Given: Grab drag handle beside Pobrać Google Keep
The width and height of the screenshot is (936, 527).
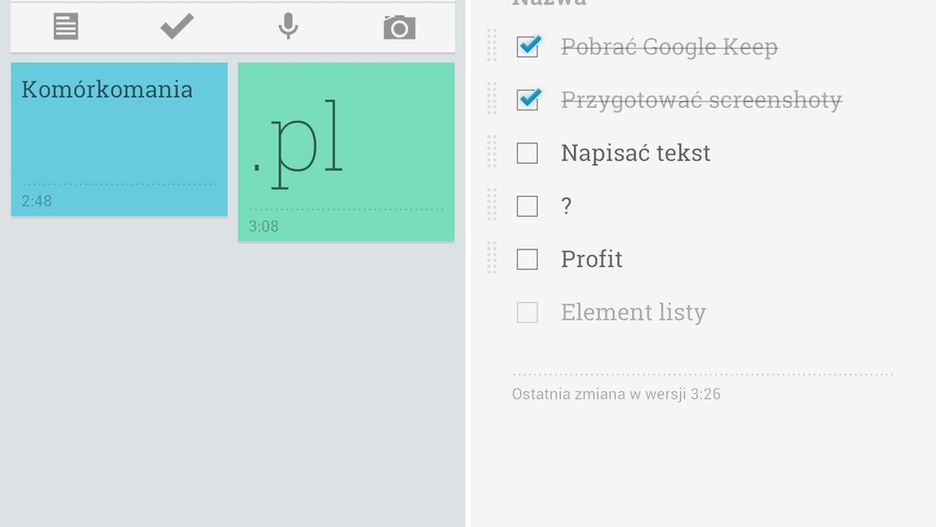Looking at the screenshot, I should point(491,46).
